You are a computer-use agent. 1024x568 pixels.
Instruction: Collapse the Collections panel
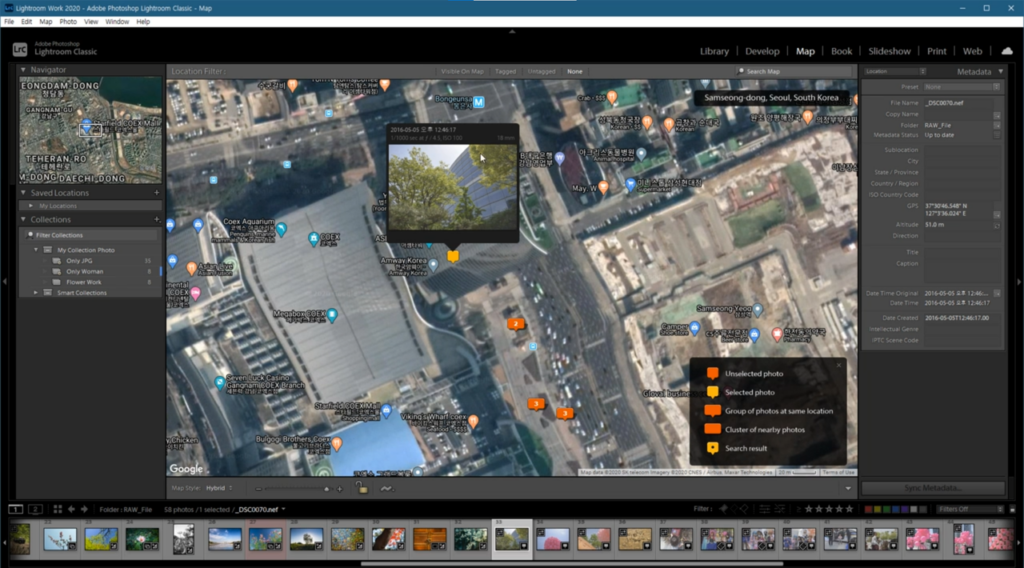24,219
